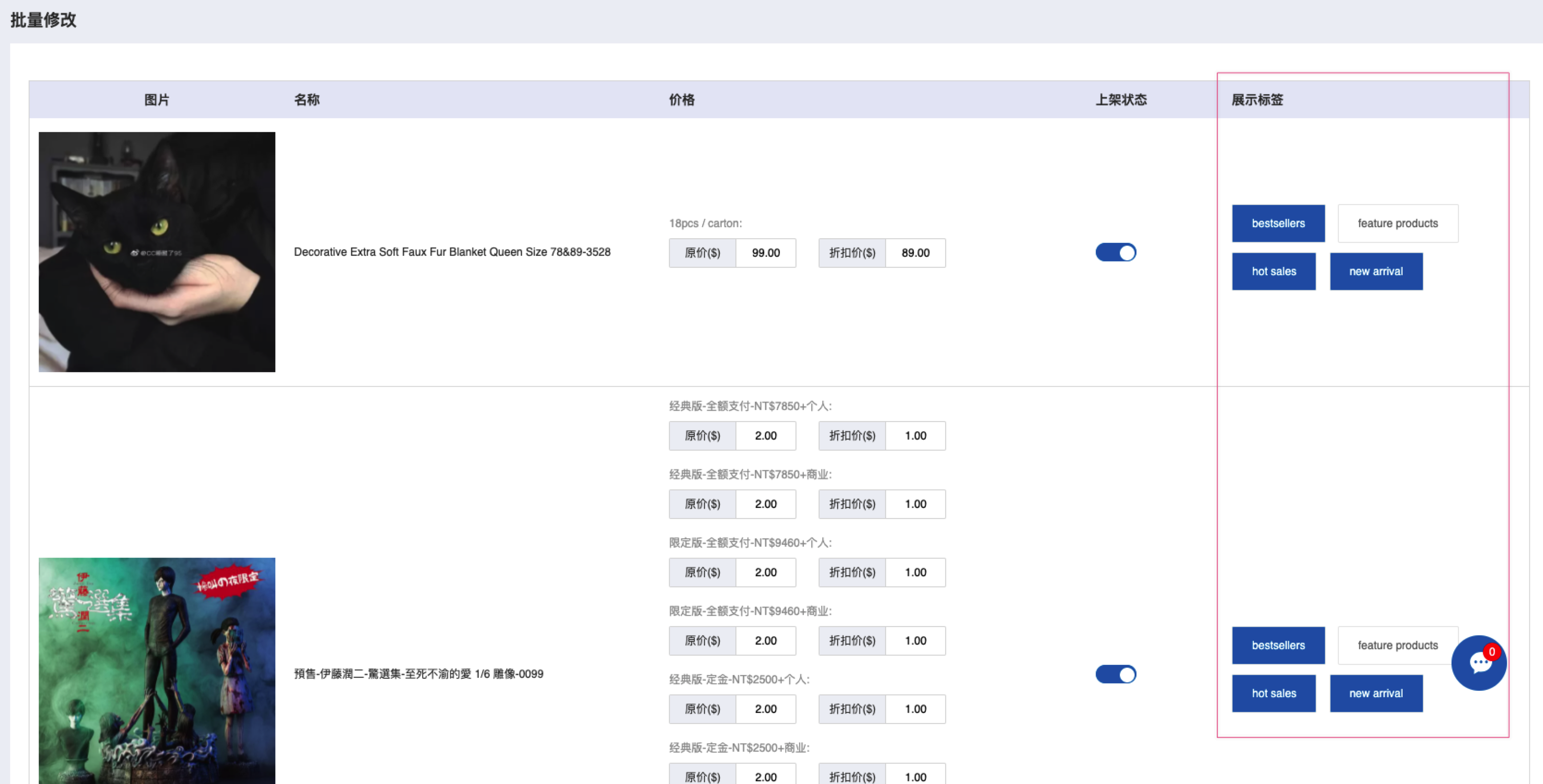Edit discount price for 限定版-全额支付-NT$9460+个人
Image resolution: width=1543 pixels, height=784 pixels.
(915, 572)
